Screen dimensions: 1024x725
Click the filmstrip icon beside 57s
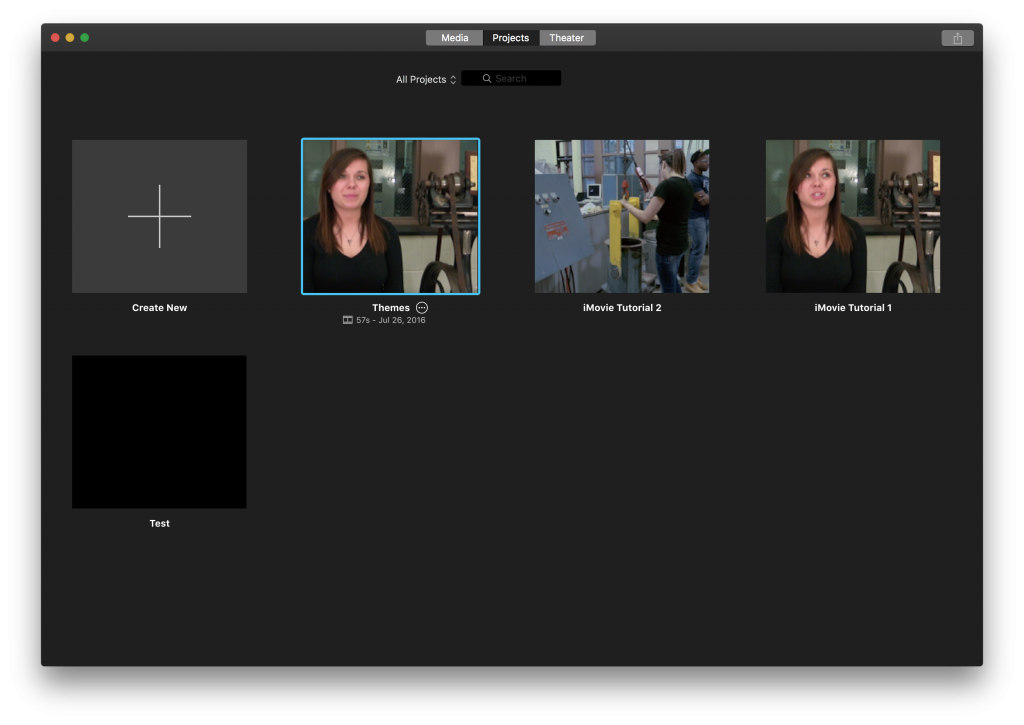click(347, 320)
